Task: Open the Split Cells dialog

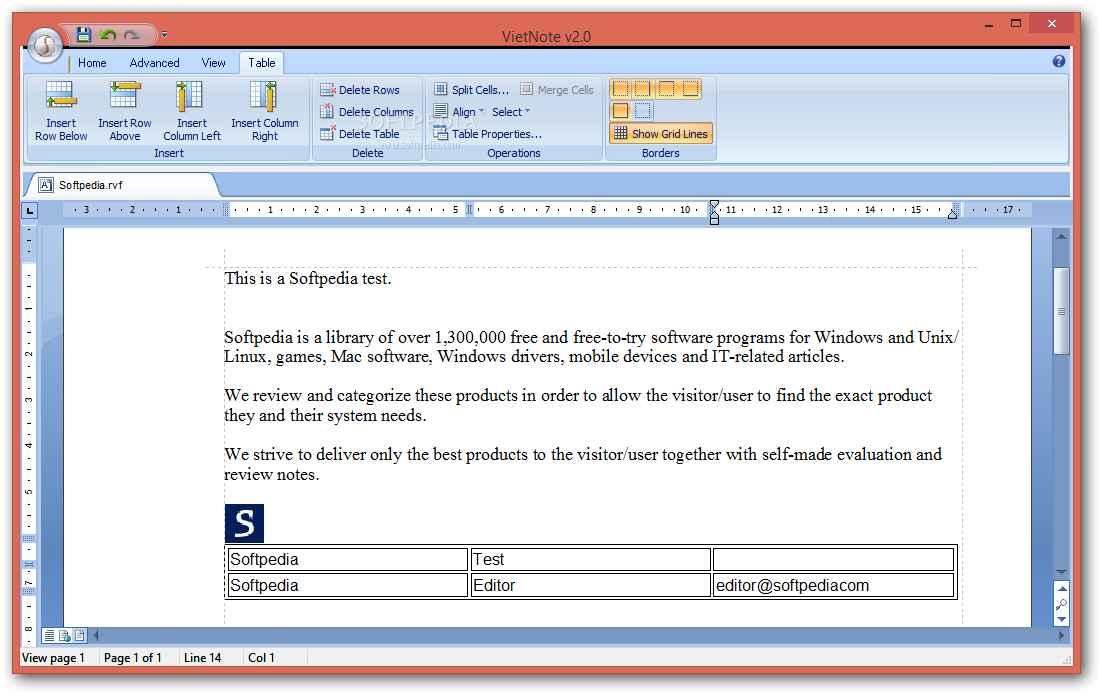Action: (x=471, y=90)
